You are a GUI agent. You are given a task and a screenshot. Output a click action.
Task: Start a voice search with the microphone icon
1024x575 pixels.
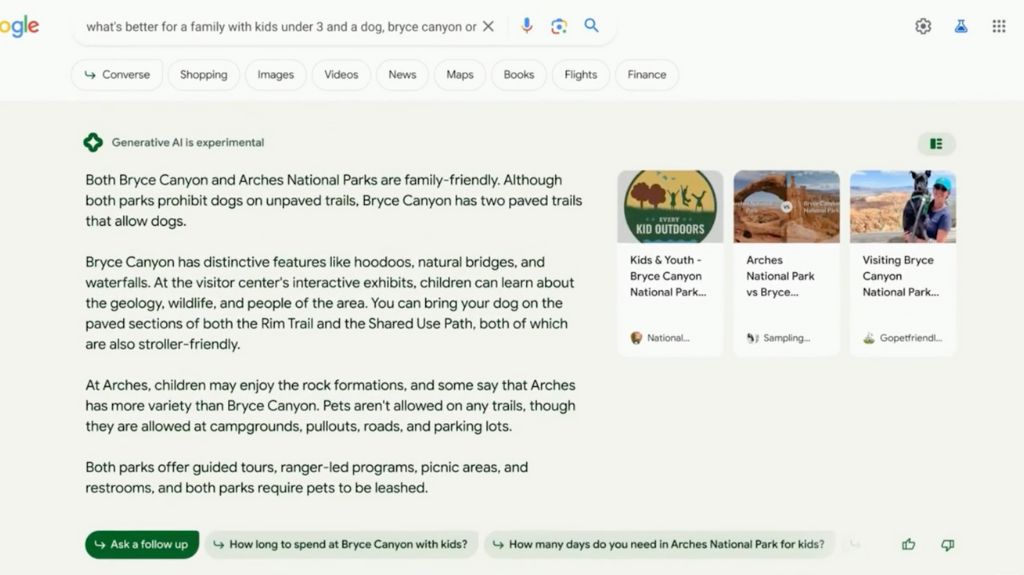526,26
